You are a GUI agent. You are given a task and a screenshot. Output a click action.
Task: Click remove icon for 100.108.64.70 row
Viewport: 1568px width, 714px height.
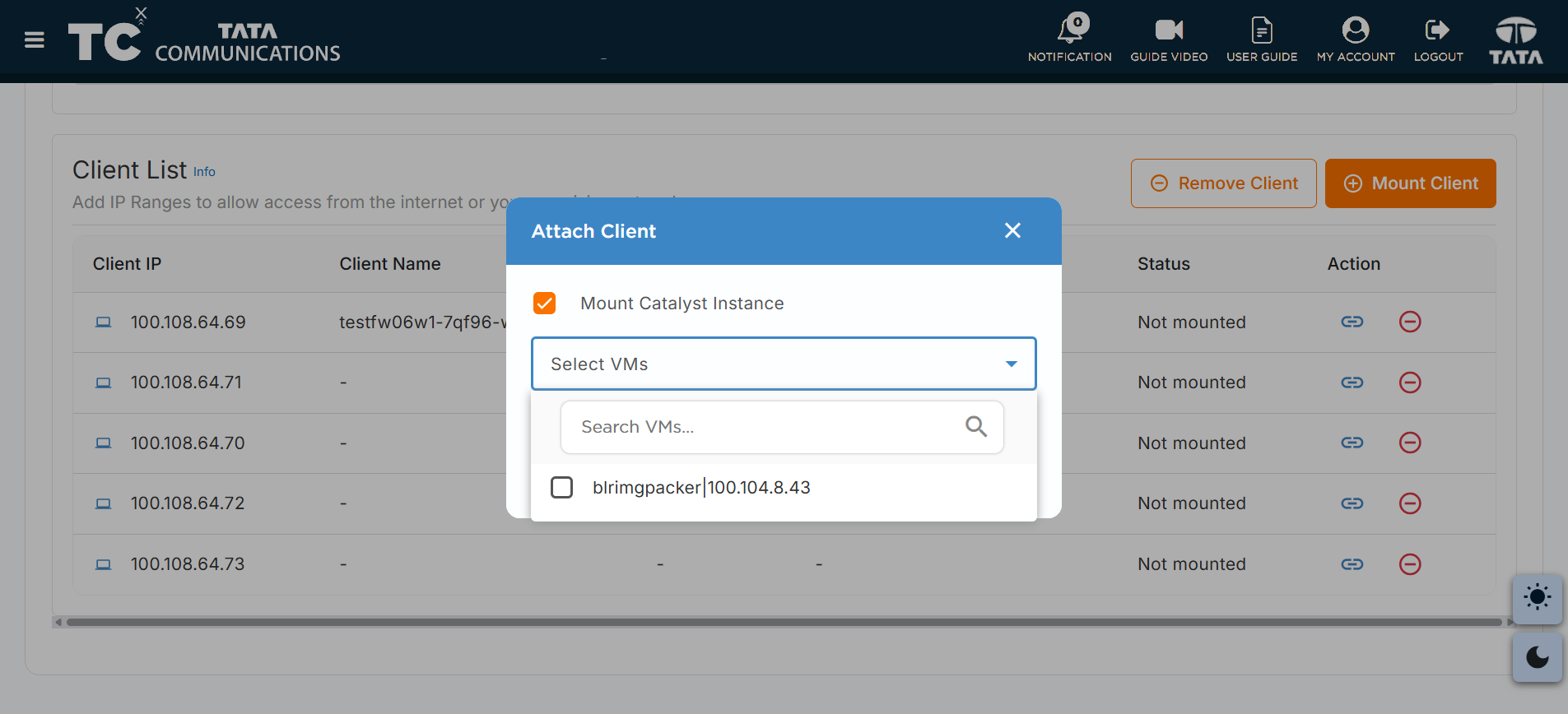click(x=1410, y=443)
